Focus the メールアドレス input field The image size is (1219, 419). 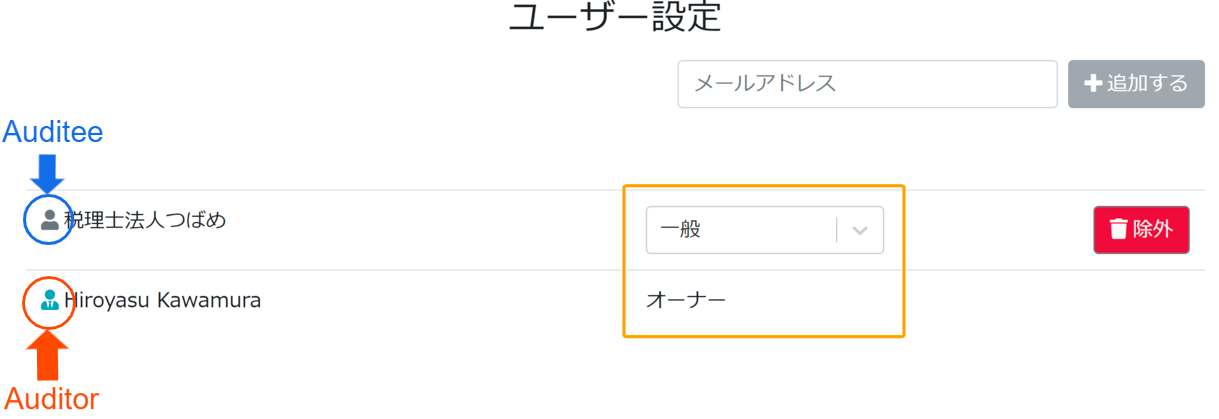click(867, 84)
